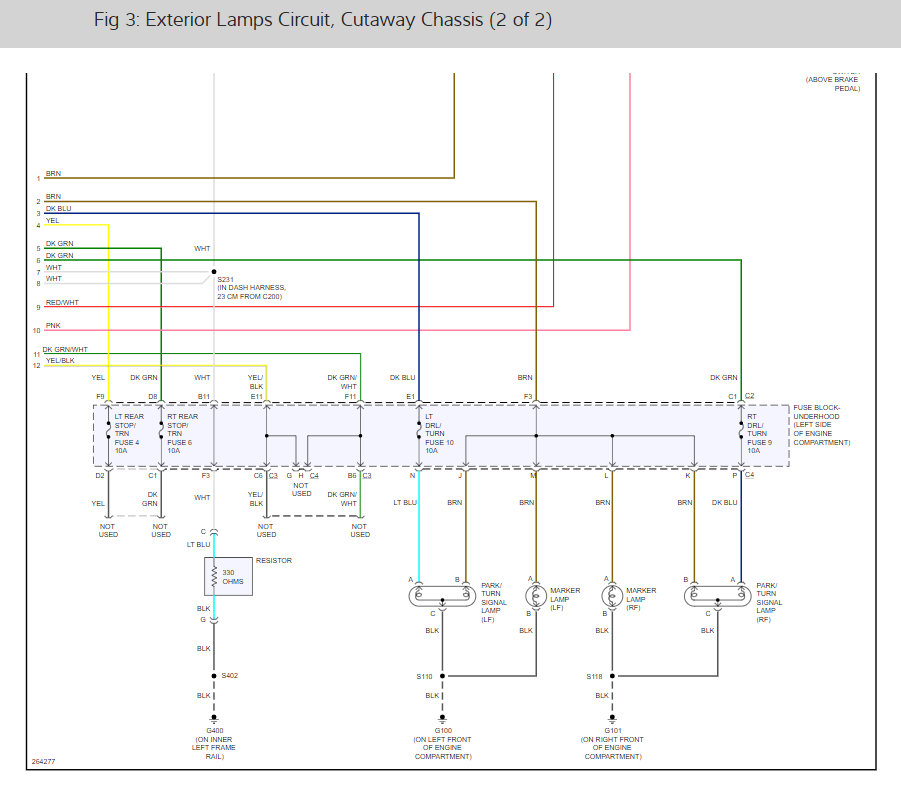901x787 pixels.
Task: Click the S110 label
Action: point(424,677)
